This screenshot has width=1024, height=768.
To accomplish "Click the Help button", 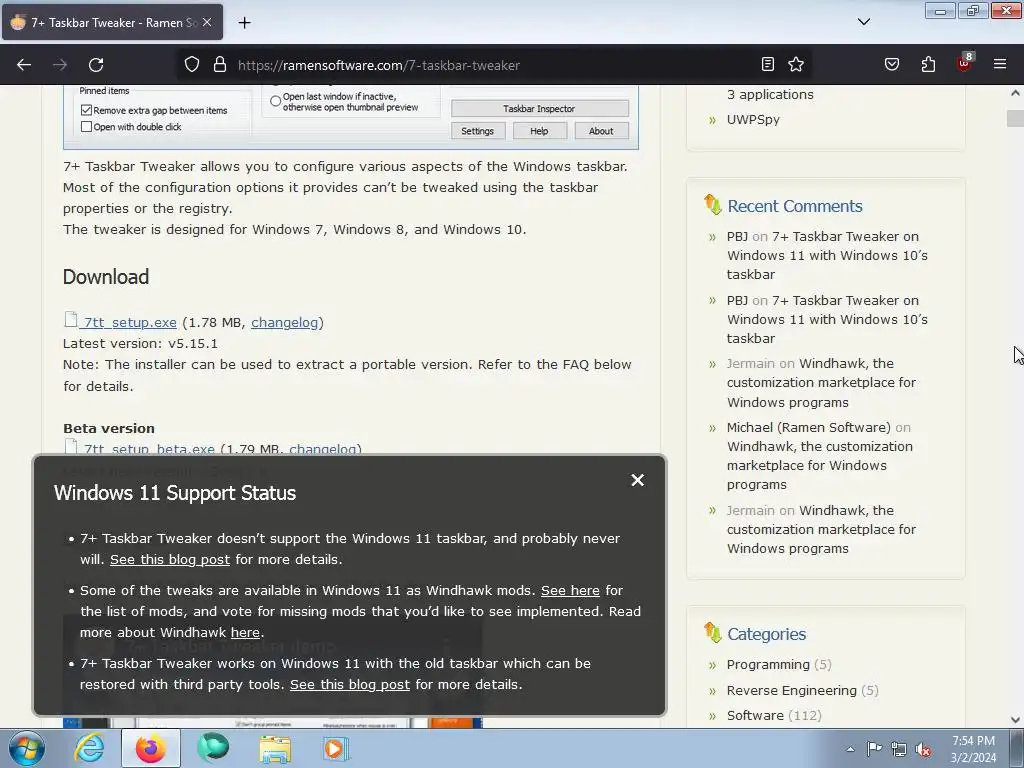I will pyautogui.click(x=539, y=131).
